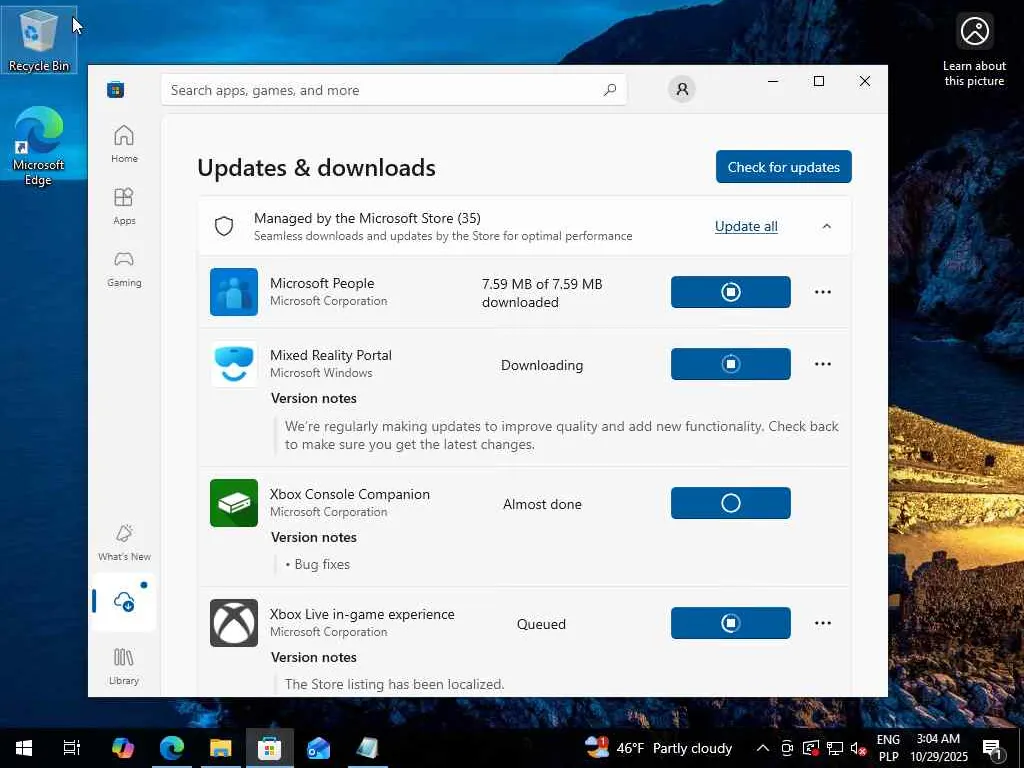Click the Xbox Console Companion progress button

click(730, 503)
